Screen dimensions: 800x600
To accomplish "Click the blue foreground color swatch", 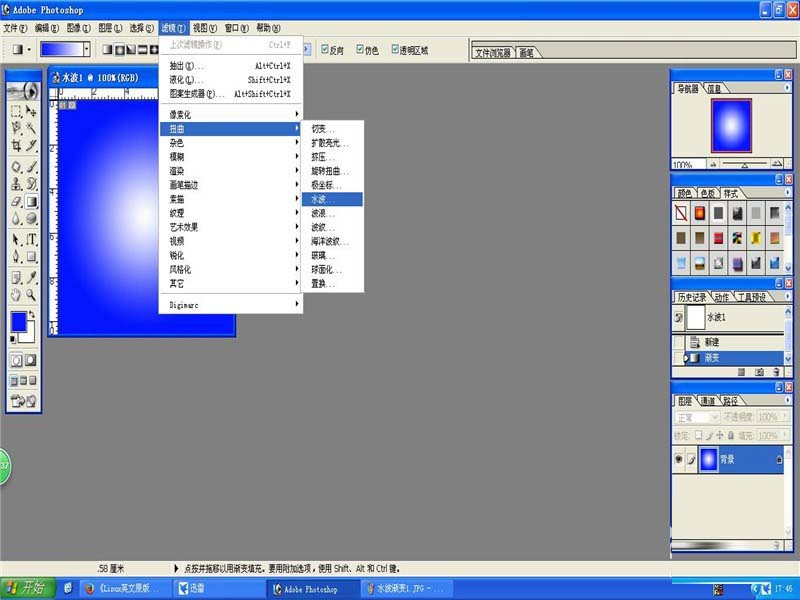I will (19, 322).
